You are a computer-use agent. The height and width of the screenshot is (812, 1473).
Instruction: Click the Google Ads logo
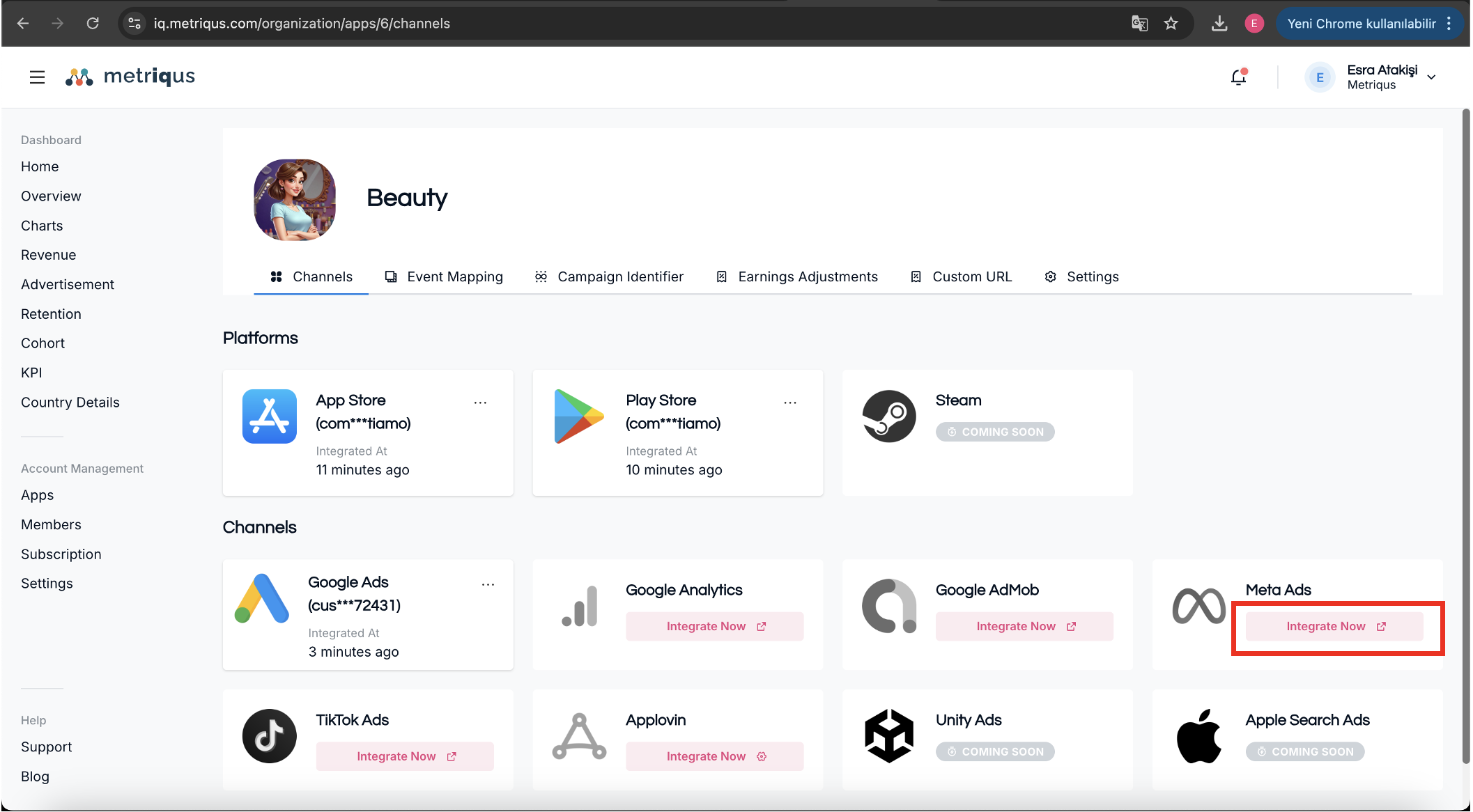point(262,598)
